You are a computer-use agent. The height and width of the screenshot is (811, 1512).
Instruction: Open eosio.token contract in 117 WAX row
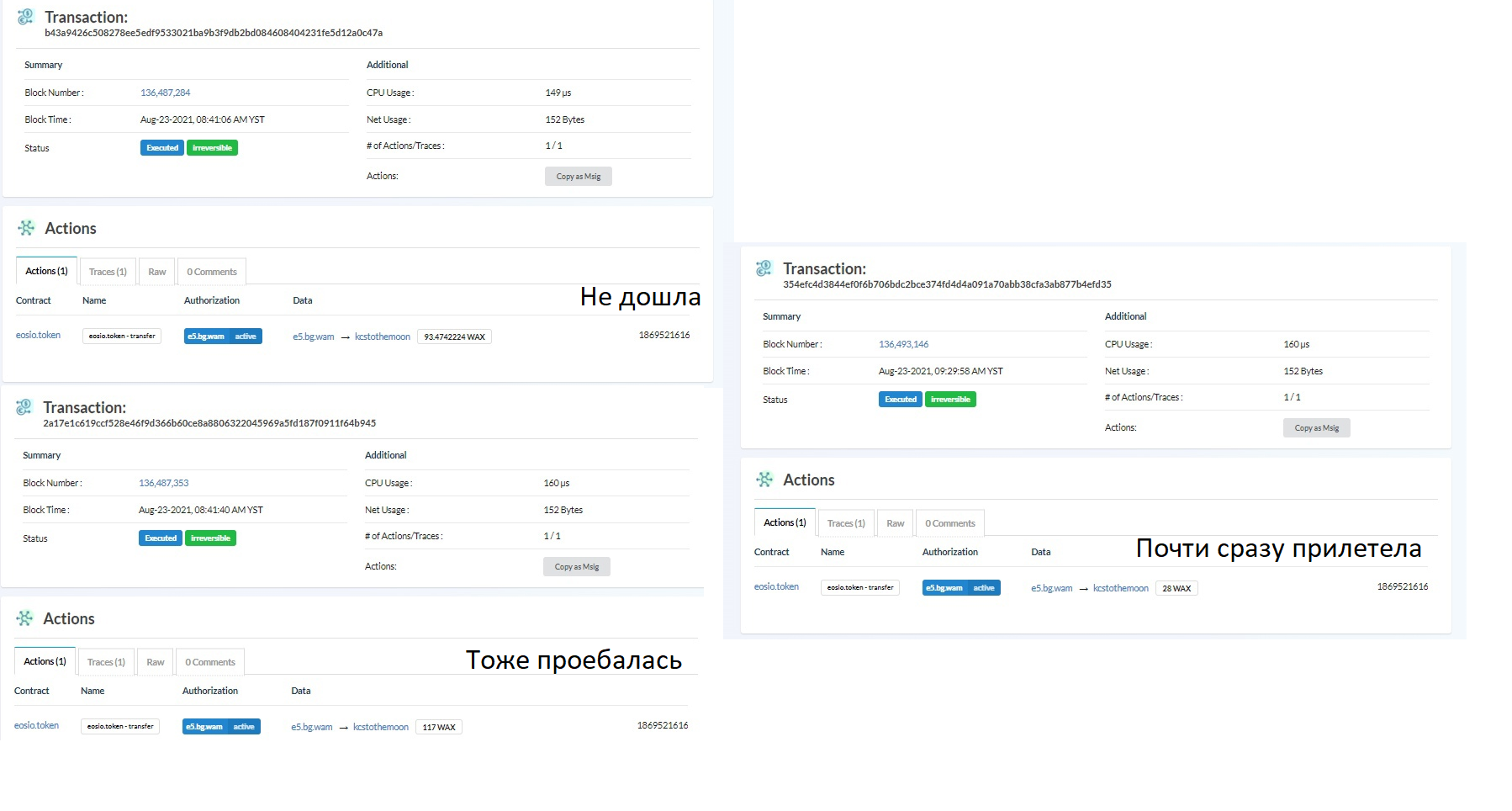pos(36,725)
